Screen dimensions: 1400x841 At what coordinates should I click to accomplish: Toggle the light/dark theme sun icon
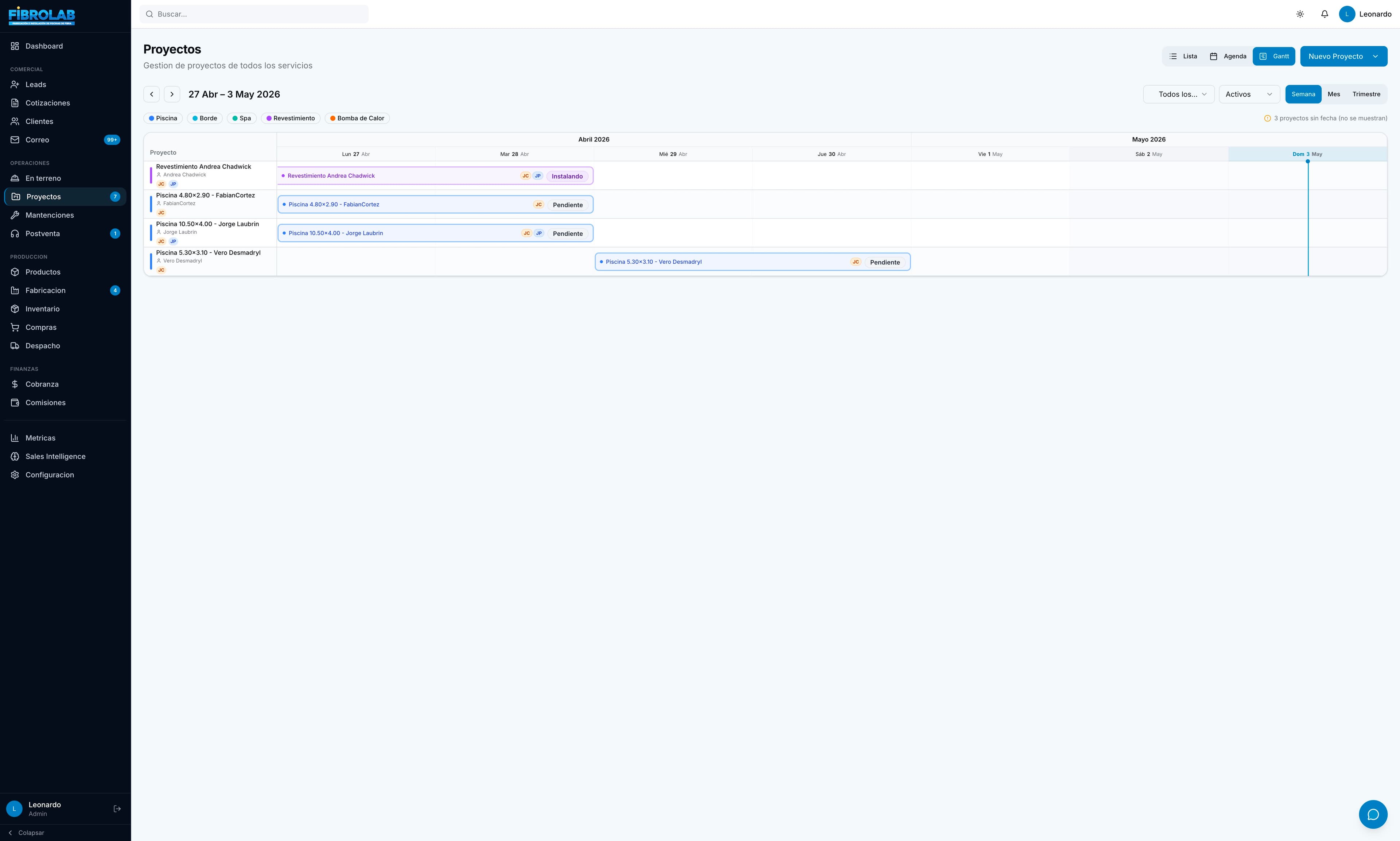[x=1300, y=14]
